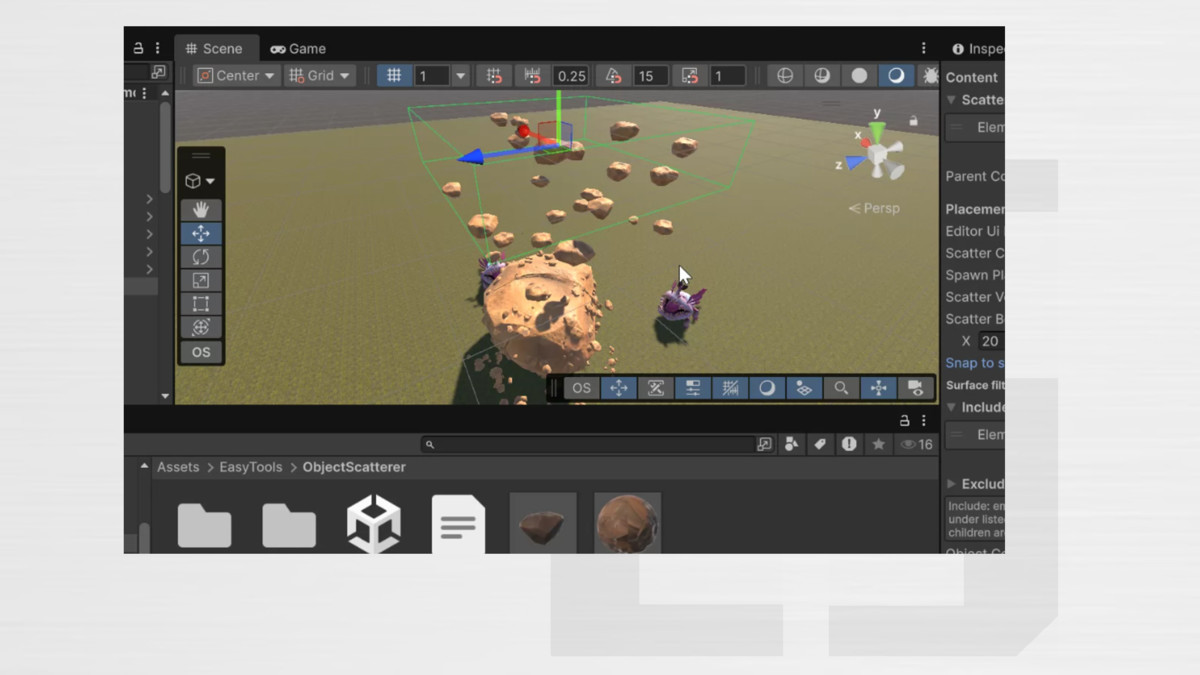
Task: Open the Scene view three-dots menu
Action: [923, 48]
